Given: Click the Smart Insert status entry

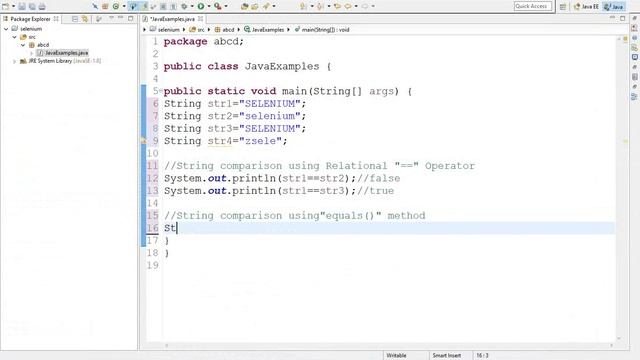Looking at the screenshot, I should pyautogui.click(x=447, y=356).
